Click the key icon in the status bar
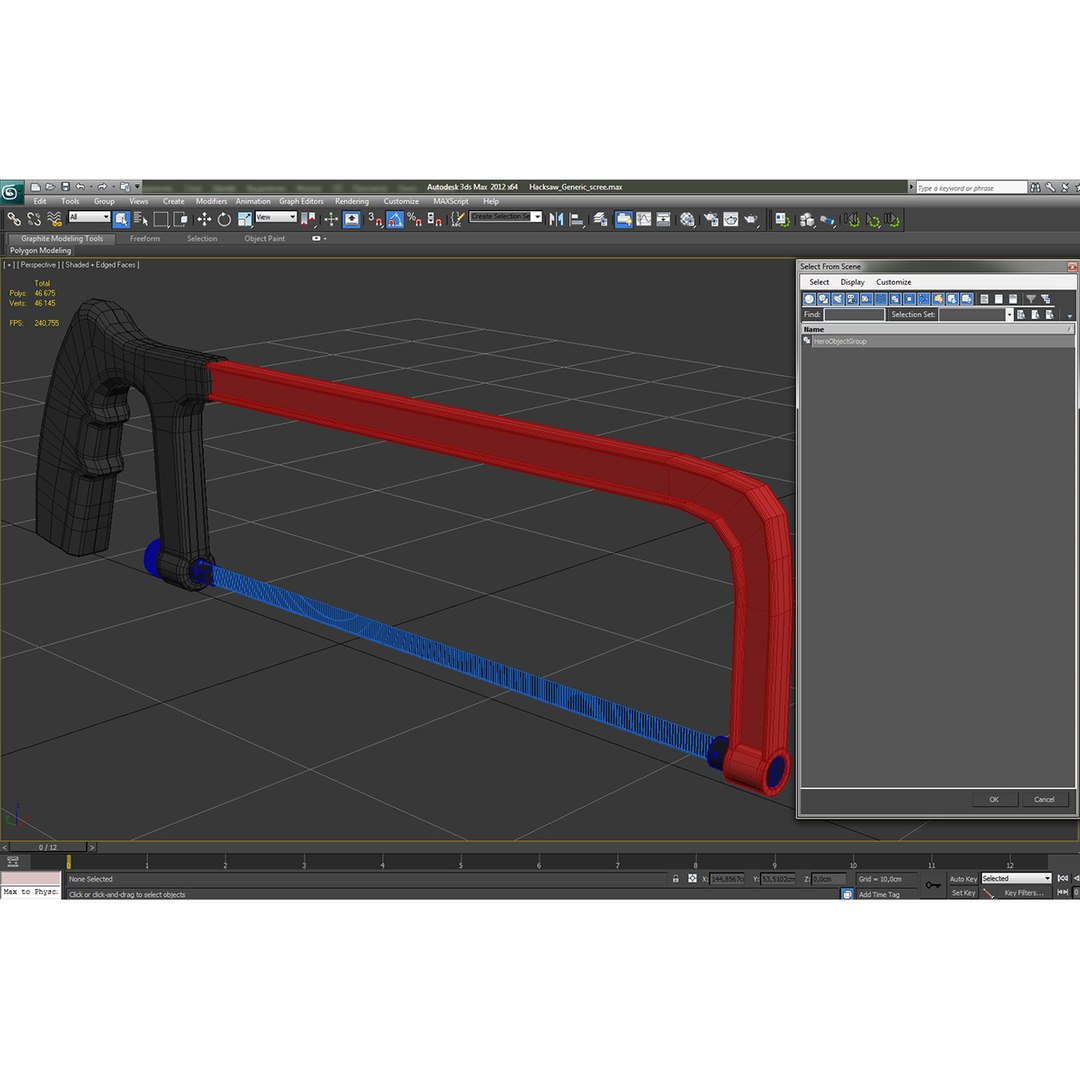The image size is (1080, 1080). pyautogui.click(x=933, y=885)
